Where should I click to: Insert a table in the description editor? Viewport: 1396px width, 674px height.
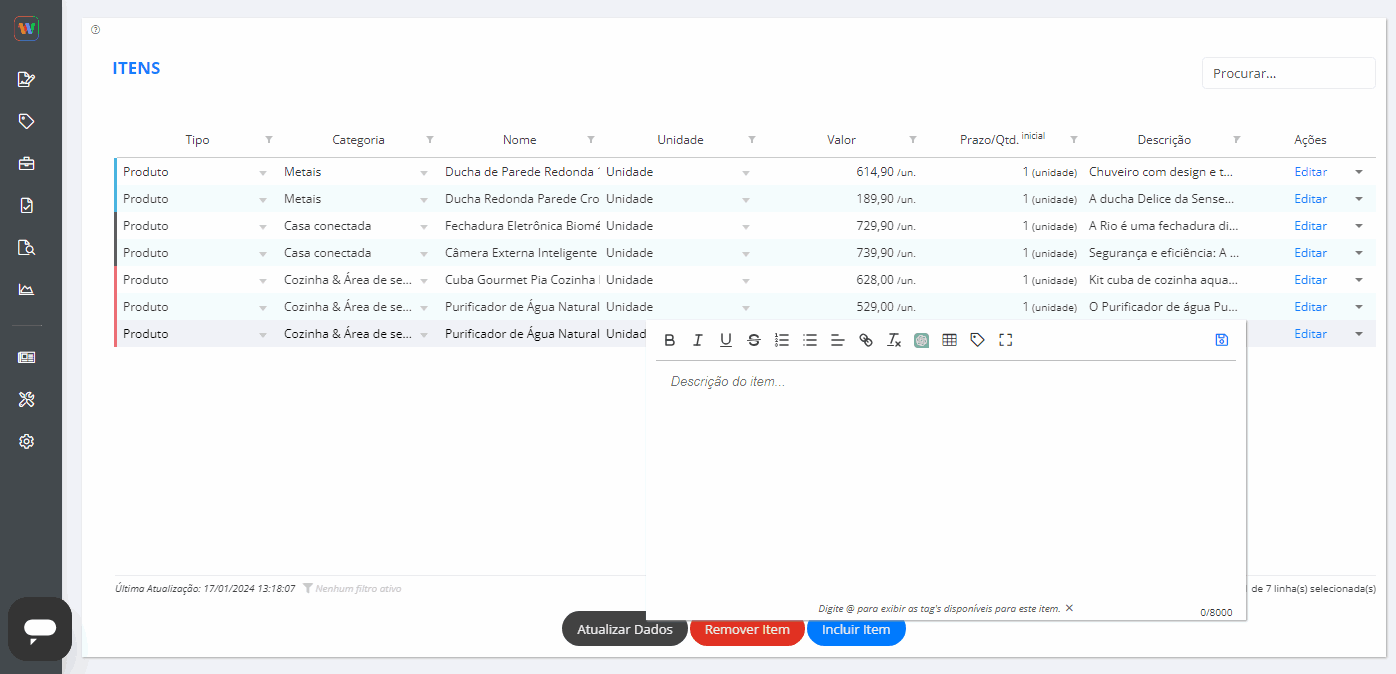[x=950, y=340]
